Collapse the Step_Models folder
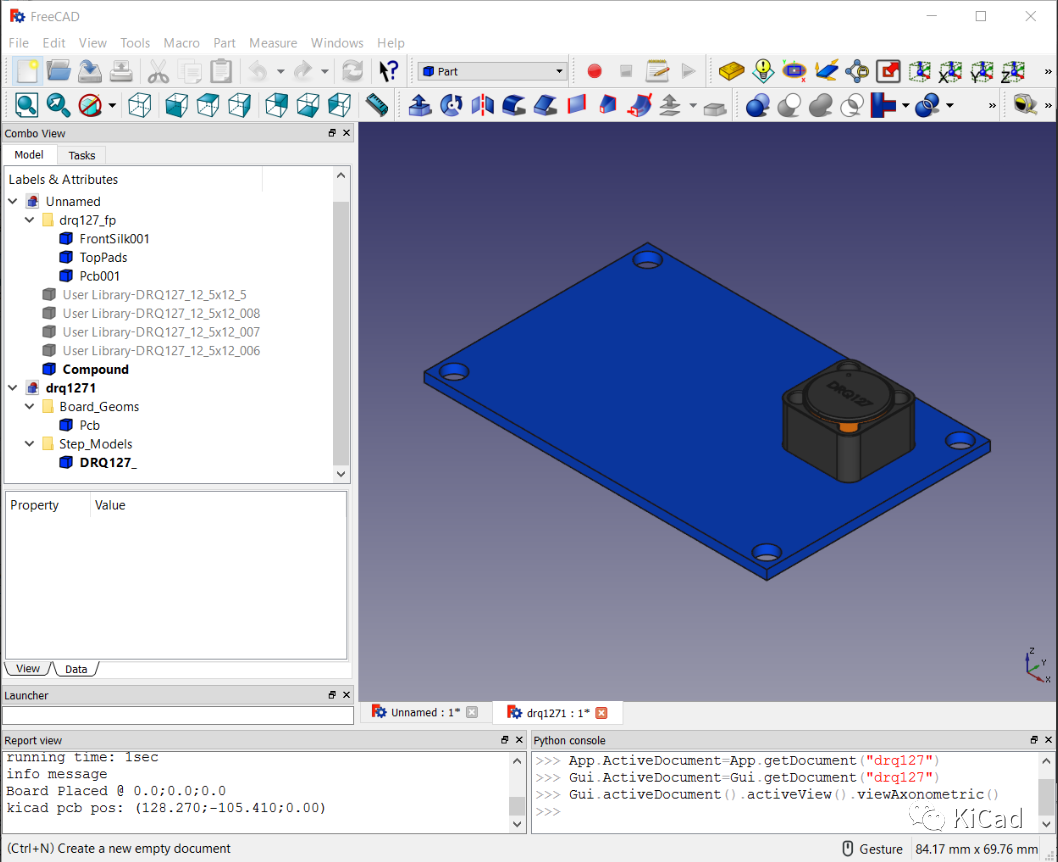The height and width of the screenshot is (862, 1058). pyautogui.click(x=30, y=444)
